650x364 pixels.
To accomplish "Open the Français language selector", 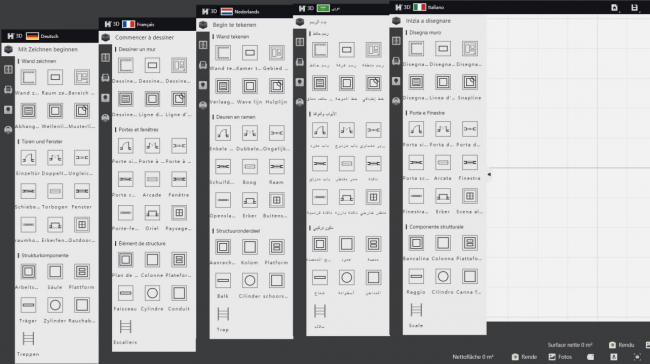I will (x=138, y=24).
